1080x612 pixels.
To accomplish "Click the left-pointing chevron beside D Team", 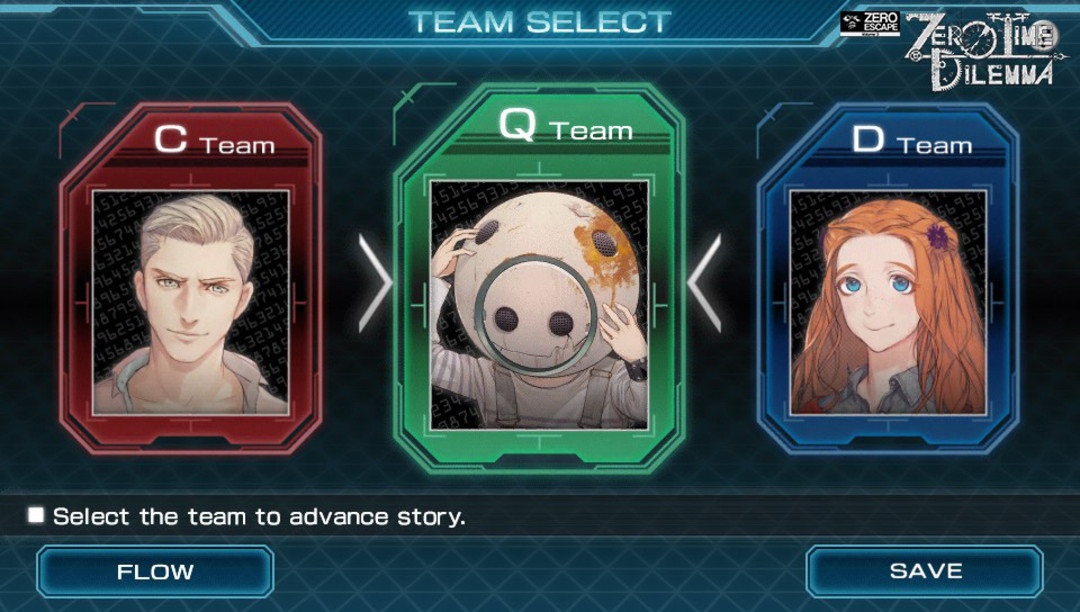I will [x=704, y=283].
